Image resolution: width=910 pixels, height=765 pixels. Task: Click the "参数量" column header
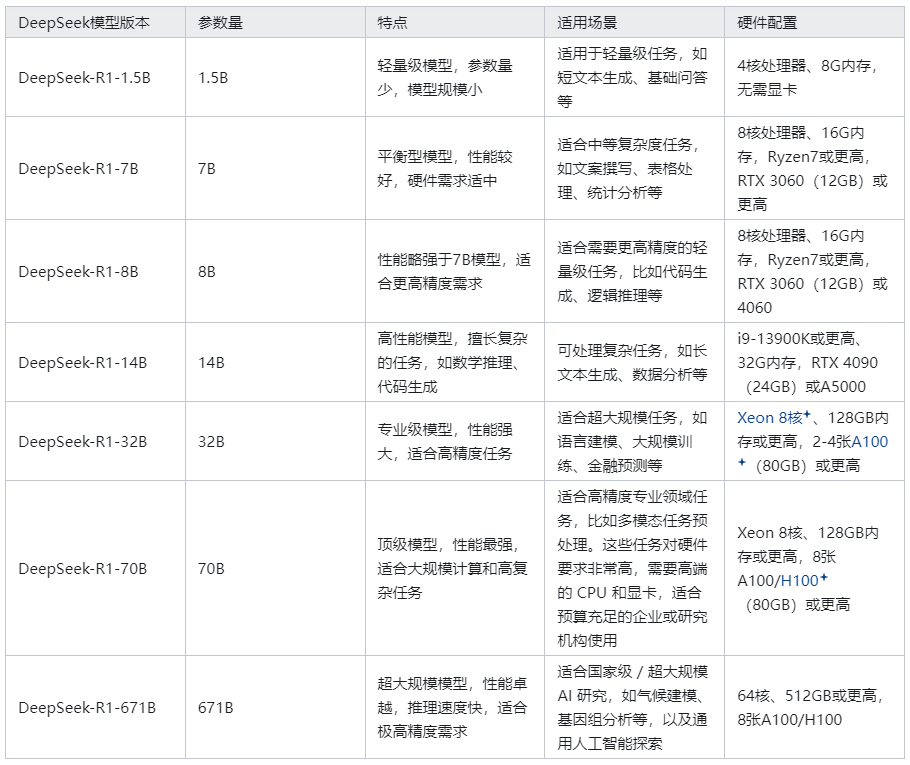coord(220,23)
